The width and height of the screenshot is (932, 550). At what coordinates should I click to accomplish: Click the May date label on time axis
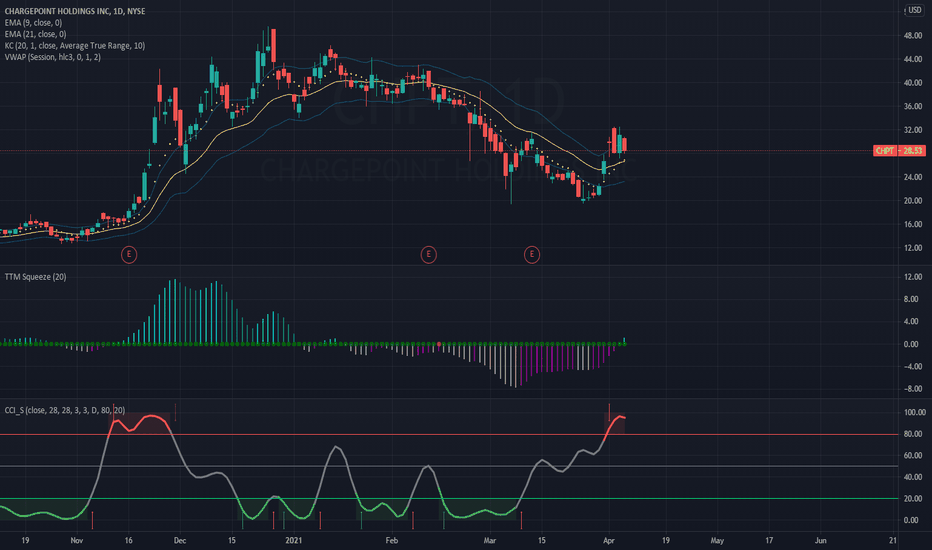[x=717, y=540]
